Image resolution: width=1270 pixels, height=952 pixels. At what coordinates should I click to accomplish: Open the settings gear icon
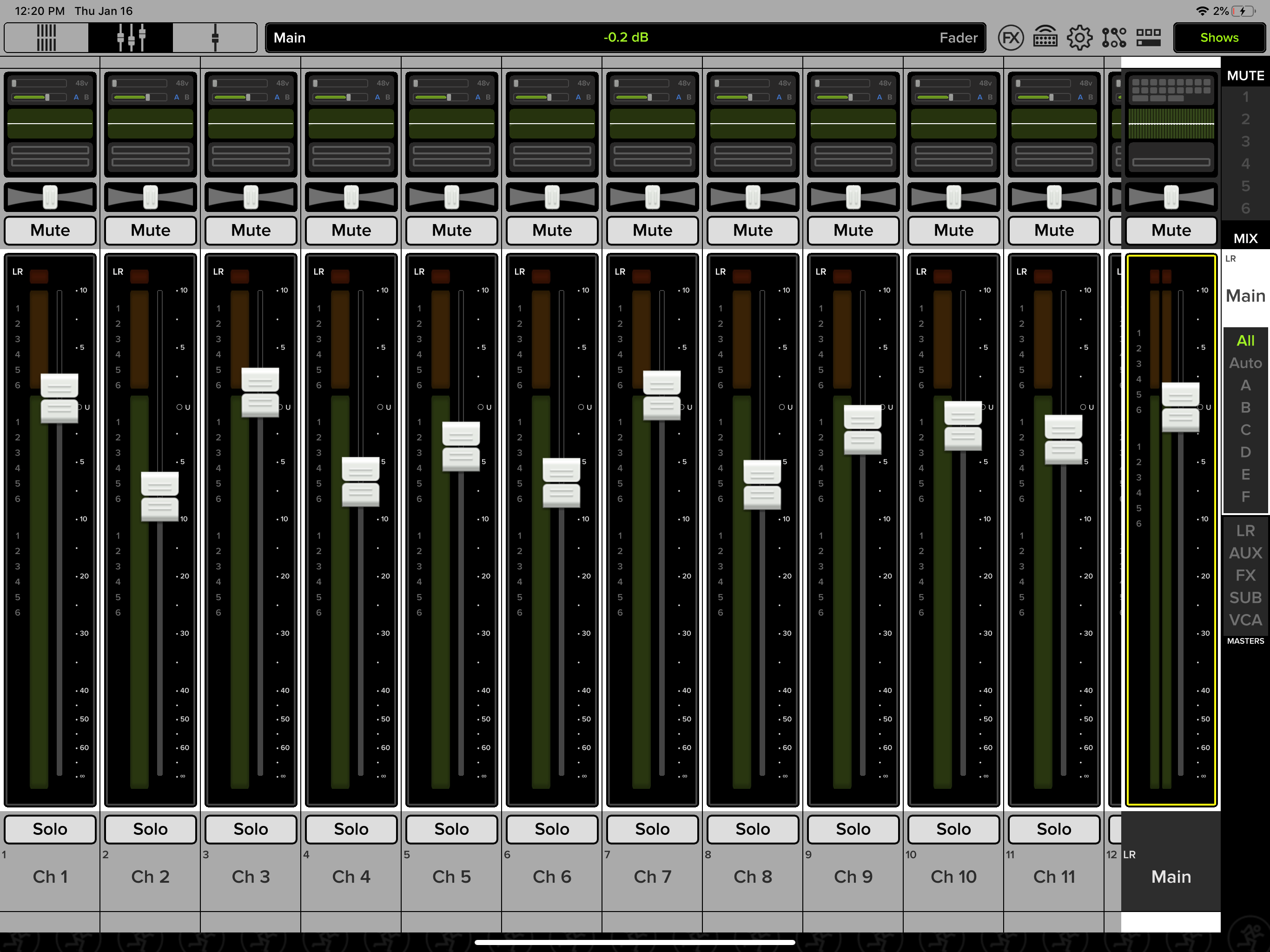tap(1079, 38)
